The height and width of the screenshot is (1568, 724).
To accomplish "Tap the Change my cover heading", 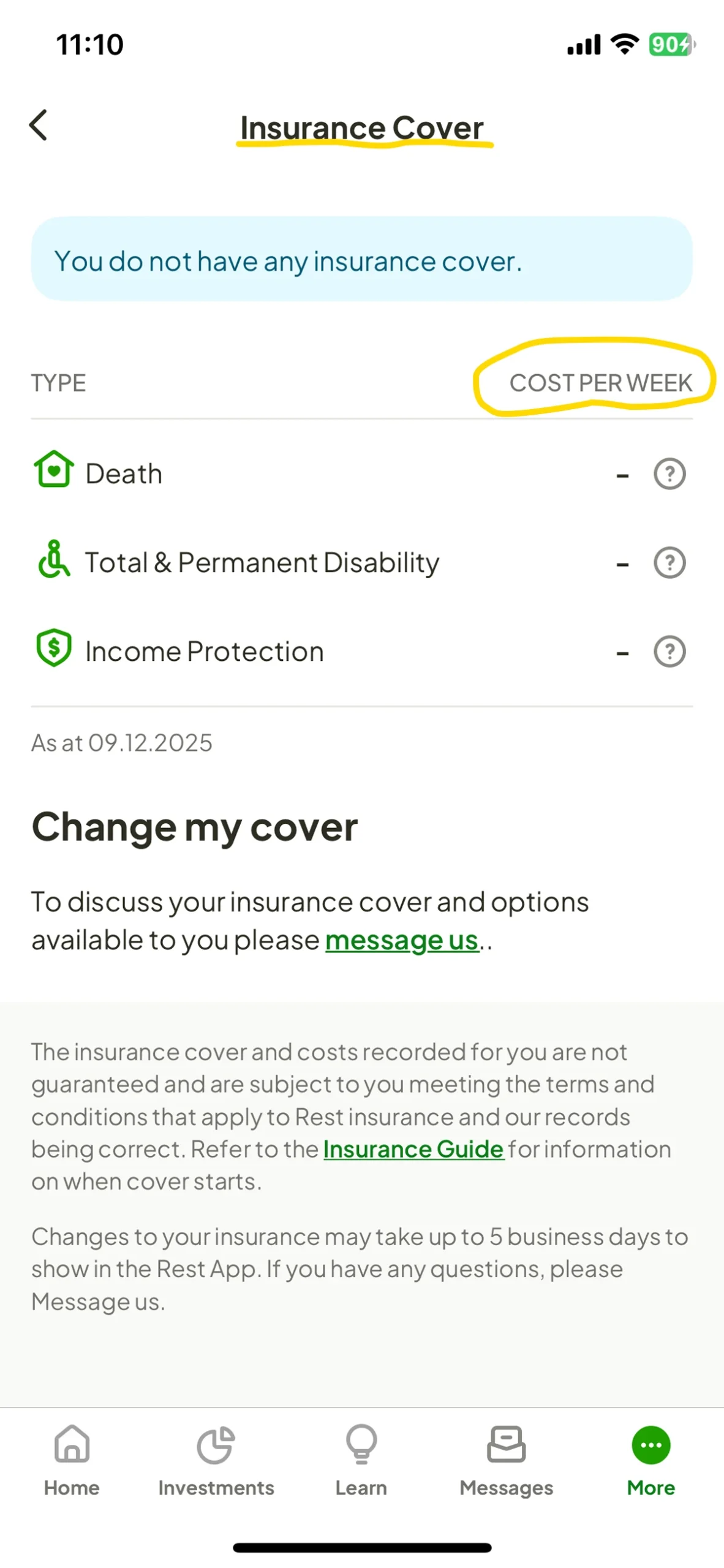I will click(195, 827).
